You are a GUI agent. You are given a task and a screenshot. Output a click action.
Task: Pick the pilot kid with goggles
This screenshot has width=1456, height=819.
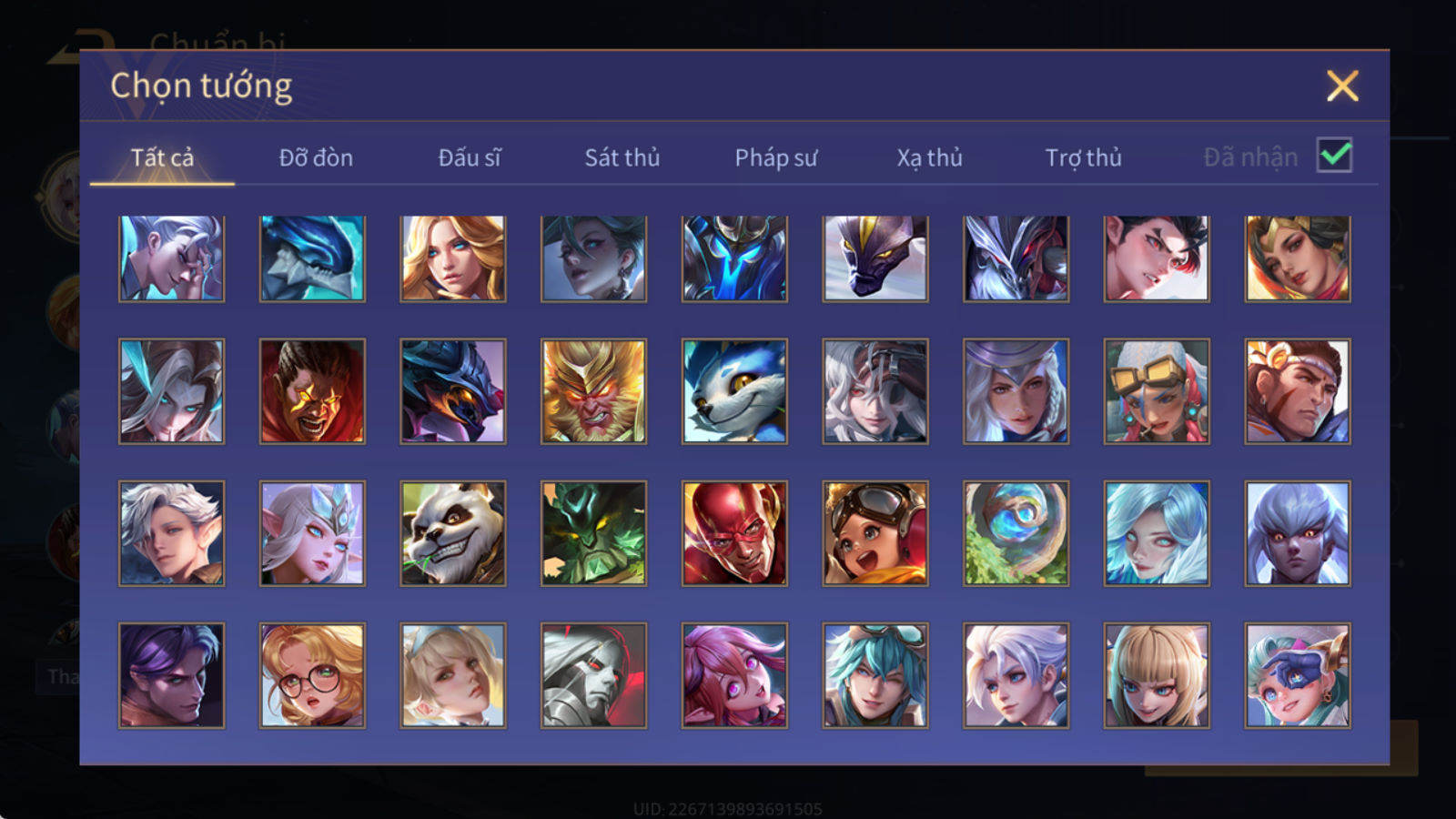pyautogui.click(x=875, y=533)
